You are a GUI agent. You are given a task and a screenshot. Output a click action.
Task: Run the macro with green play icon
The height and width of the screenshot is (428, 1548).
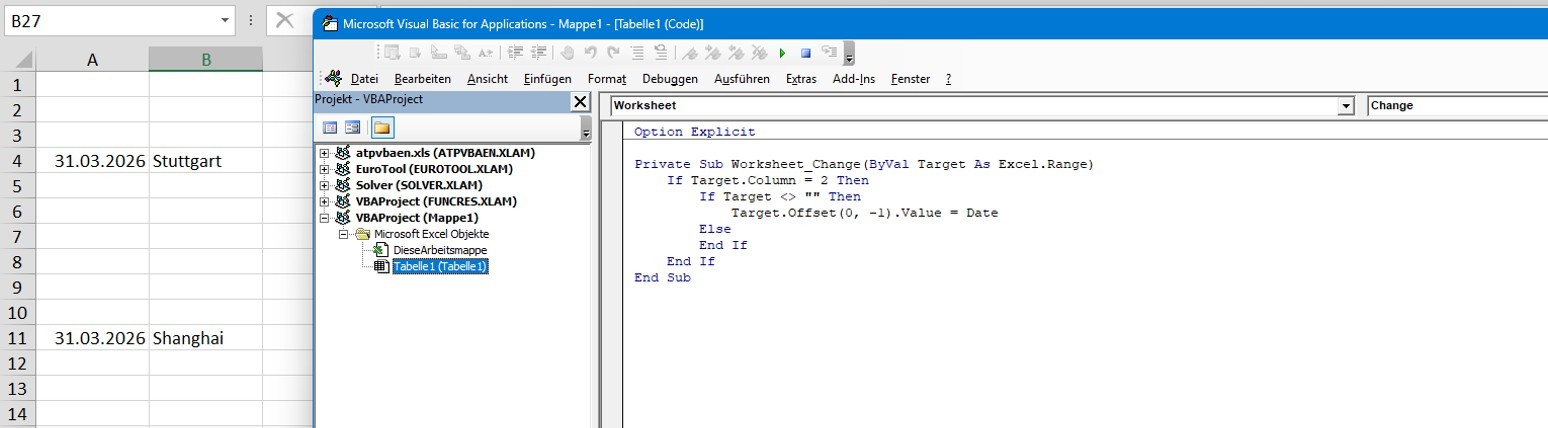tap(782, 53)
